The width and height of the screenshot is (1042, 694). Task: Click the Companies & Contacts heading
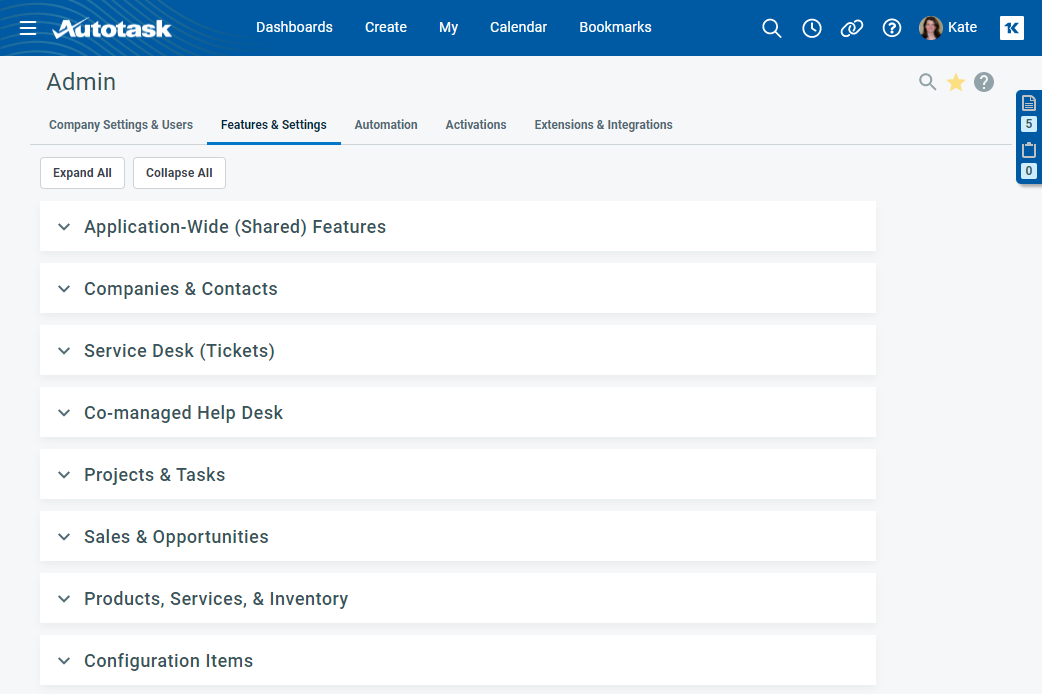(x=181, y=289)
